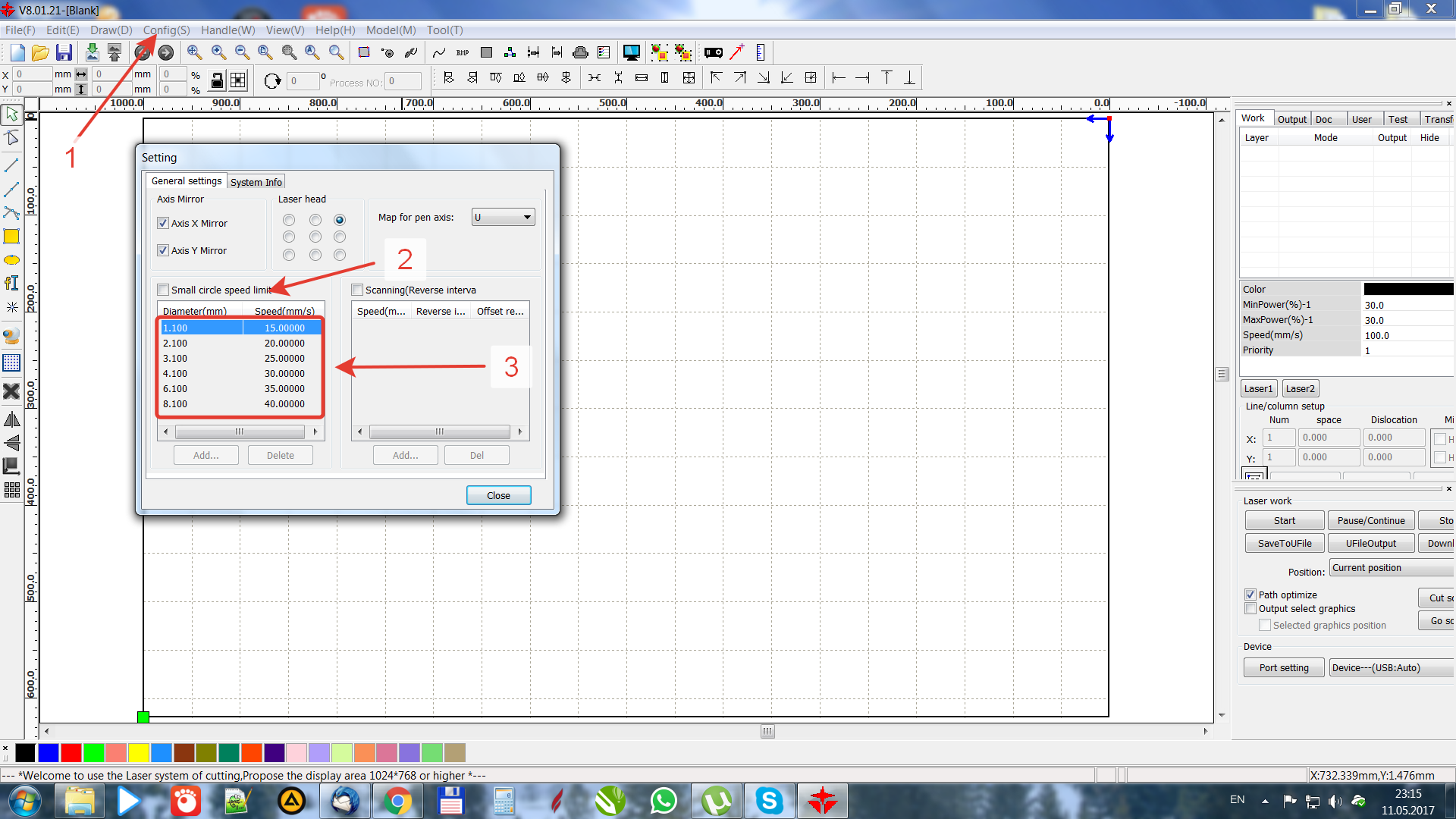The image size is (1456, 819).
Task: Click the Save file icon
Action: pos(64,52)
